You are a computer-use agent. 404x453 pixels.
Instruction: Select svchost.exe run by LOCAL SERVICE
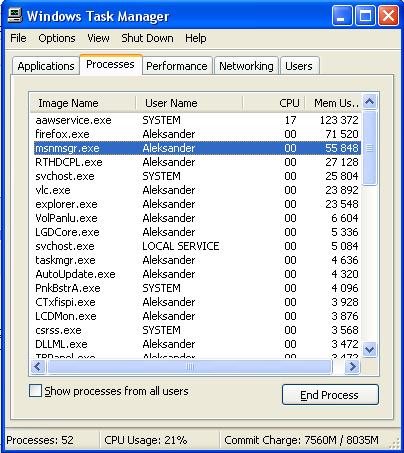click(197, 246)
